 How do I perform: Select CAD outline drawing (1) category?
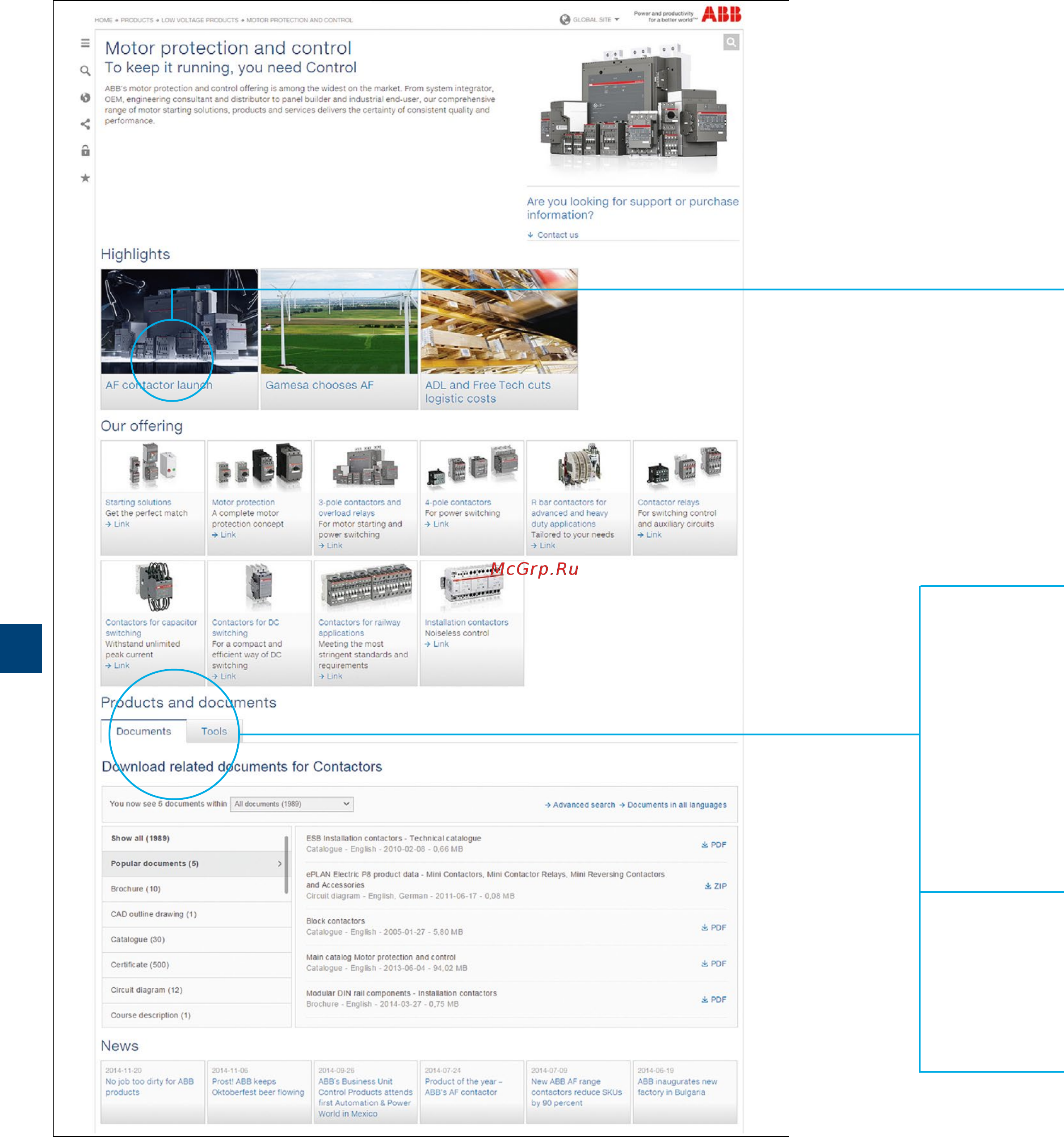pos(197,914)
